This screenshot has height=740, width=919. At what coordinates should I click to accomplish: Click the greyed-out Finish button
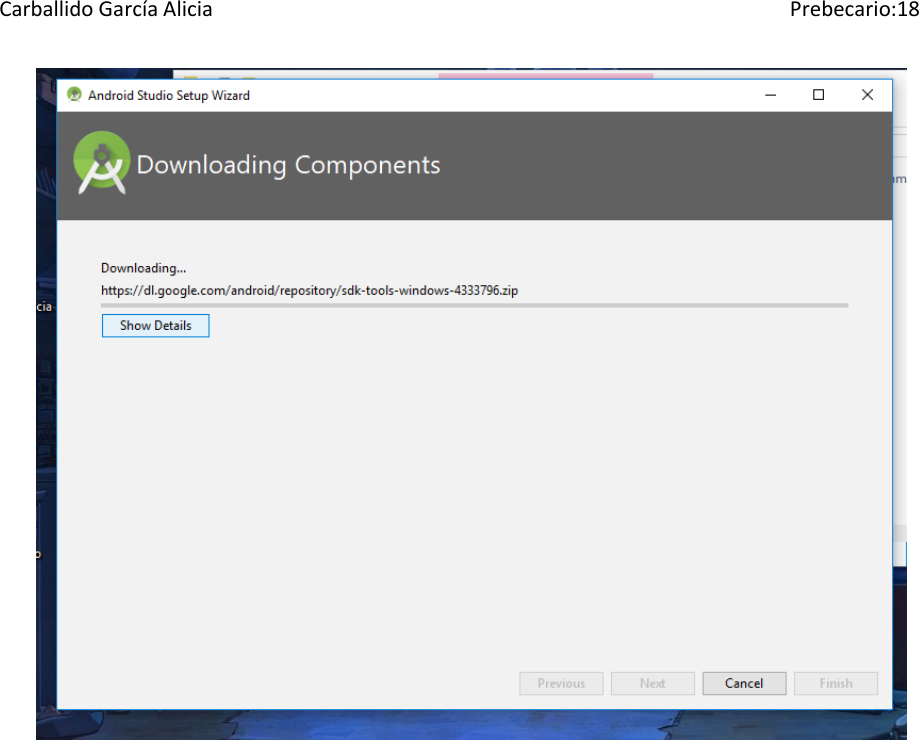point(836,683)
